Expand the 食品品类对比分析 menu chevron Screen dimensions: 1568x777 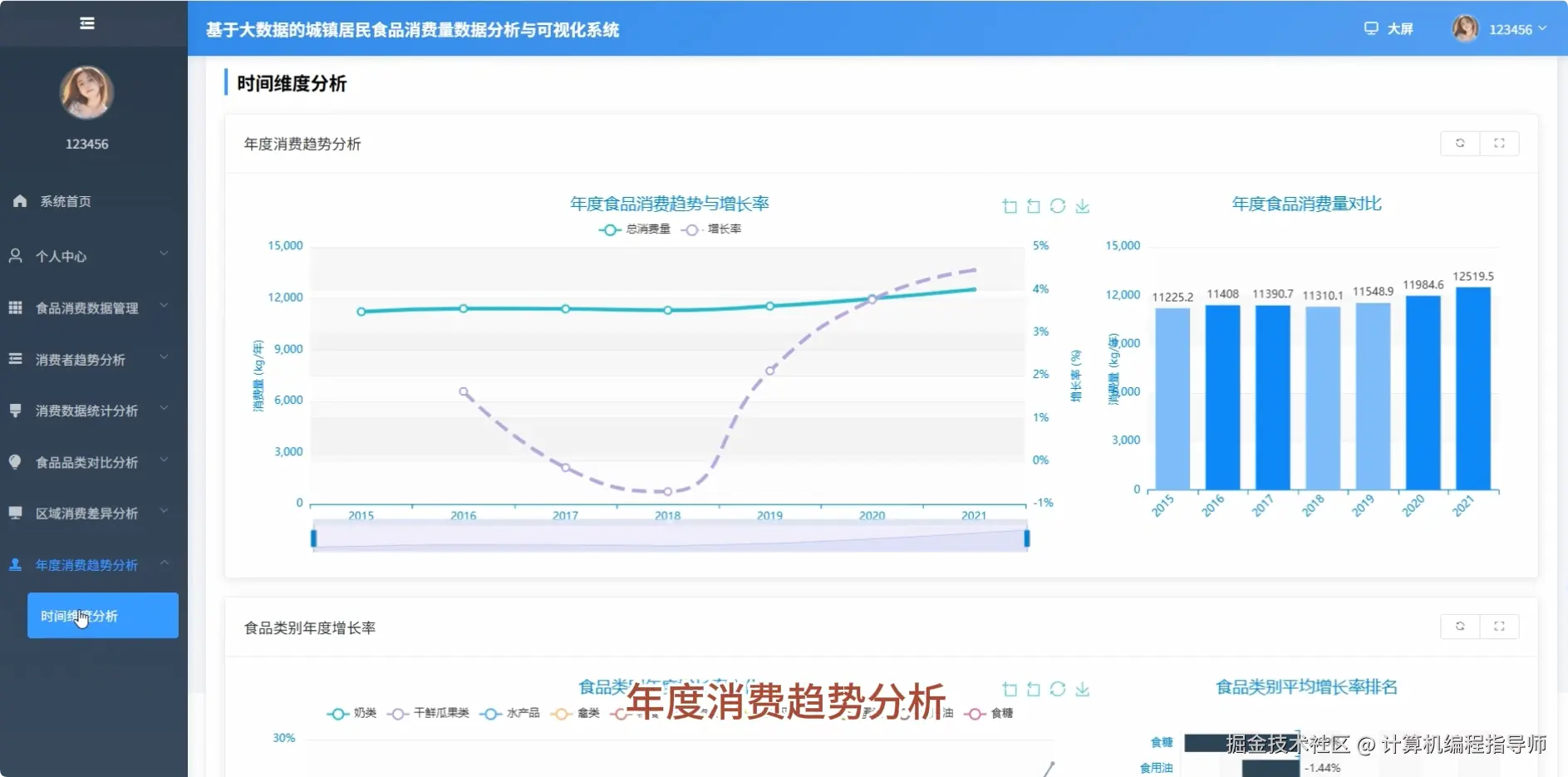tap(164, 460)
